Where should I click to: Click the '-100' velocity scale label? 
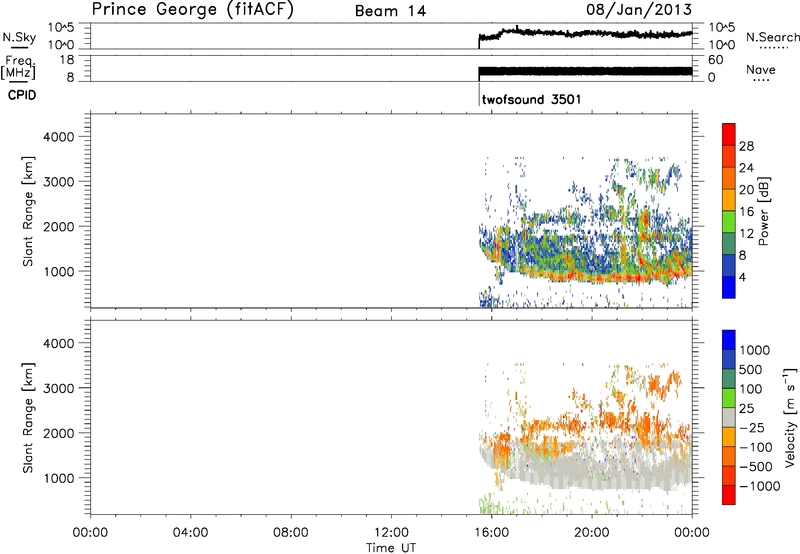coord(755,447)
